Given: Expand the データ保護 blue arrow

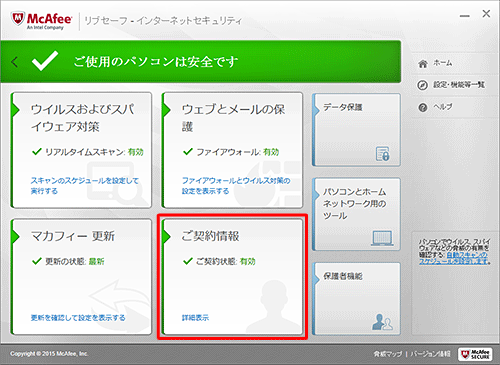Looking at the screenshot, I should [317, 109].
